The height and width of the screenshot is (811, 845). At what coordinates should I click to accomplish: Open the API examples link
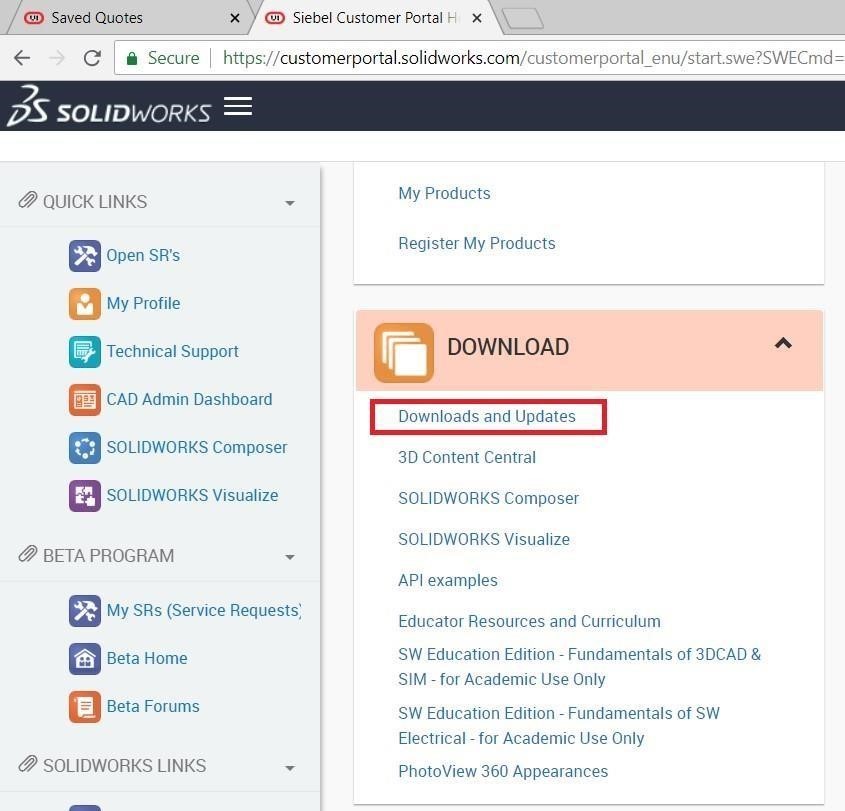point(448,580)
